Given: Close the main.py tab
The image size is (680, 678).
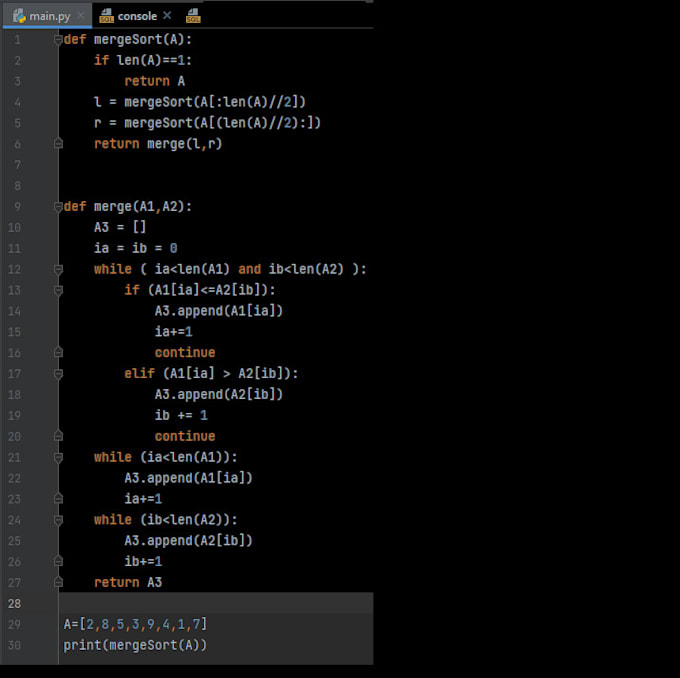Looking at the screenshot, I should 81,16.
